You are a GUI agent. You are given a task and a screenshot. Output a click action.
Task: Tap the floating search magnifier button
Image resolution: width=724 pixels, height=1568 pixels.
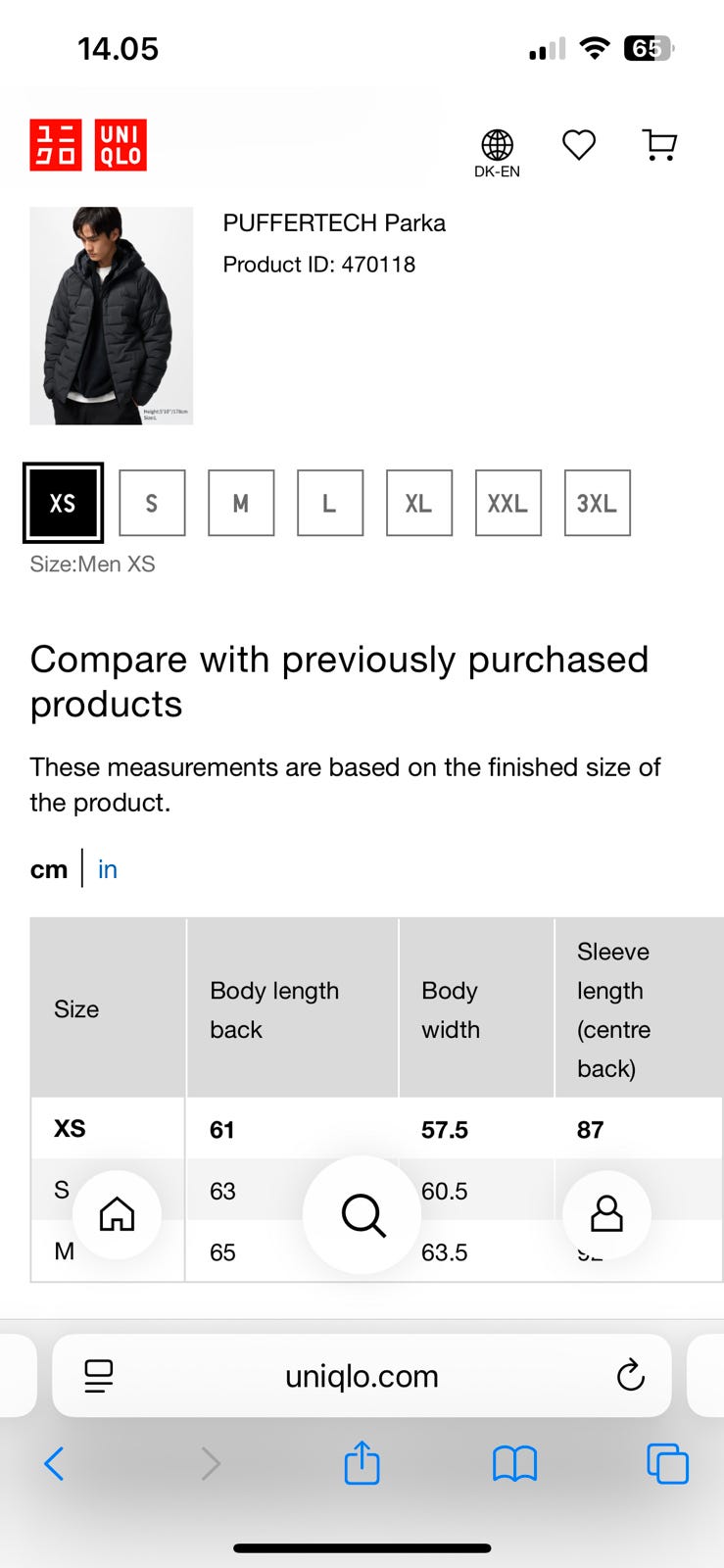362,1215
